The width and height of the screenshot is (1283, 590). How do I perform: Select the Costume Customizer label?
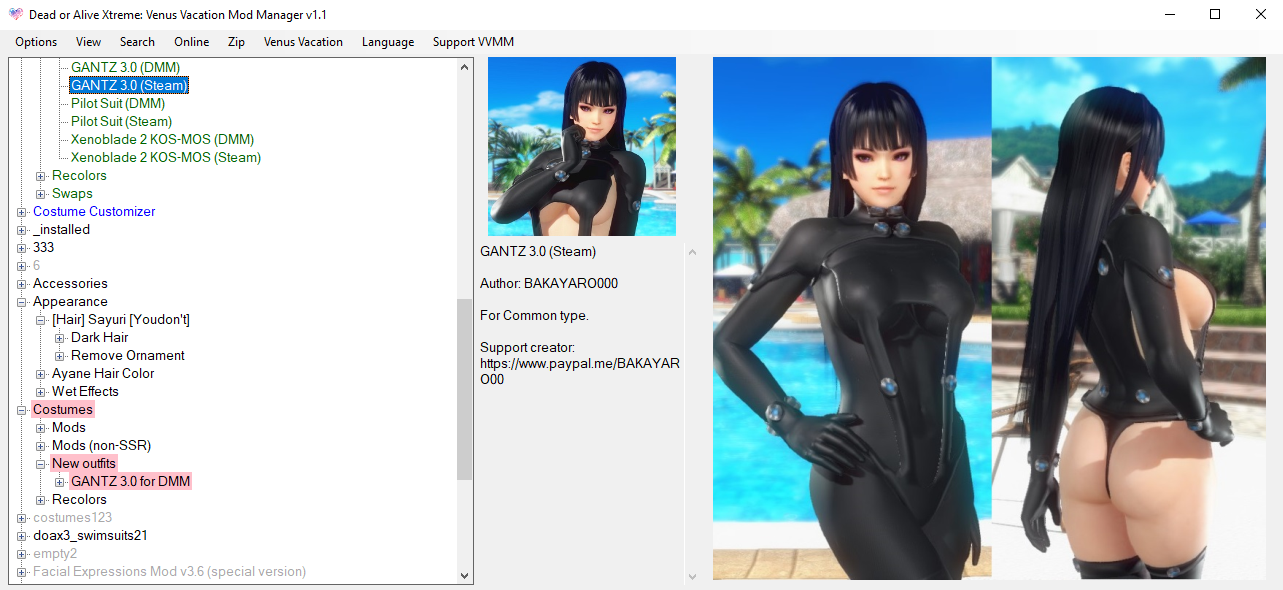tap(94, 211)
